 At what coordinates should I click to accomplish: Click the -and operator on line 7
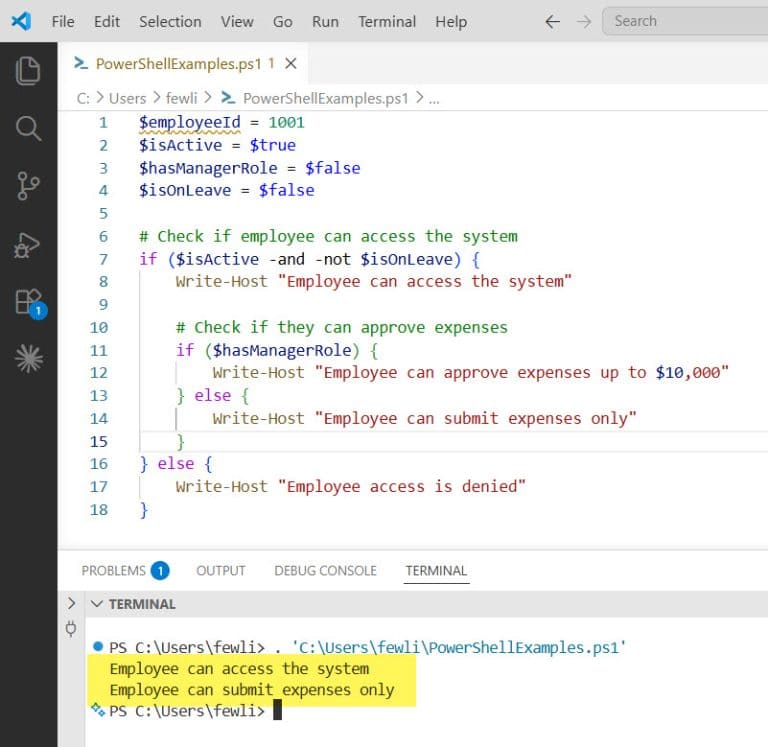coord(287,259)
